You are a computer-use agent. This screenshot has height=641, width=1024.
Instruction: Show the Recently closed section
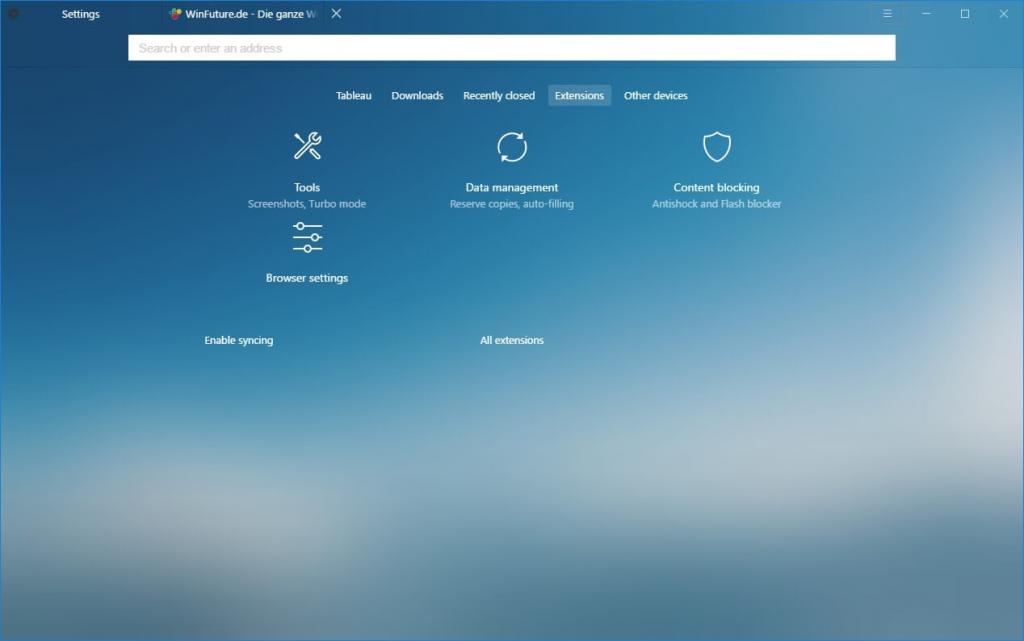click(x=499, y=96)
